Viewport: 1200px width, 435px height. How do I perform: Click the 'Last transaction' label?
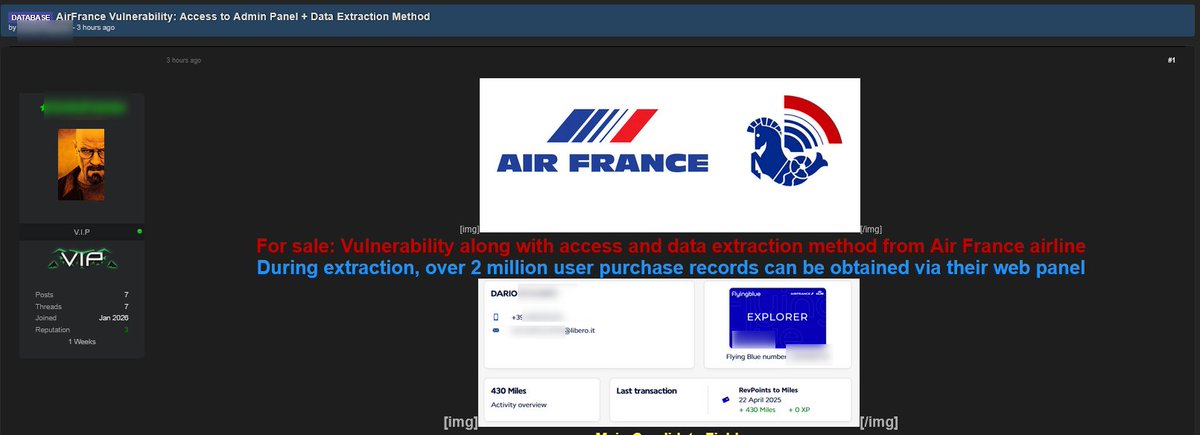point(647,391)
